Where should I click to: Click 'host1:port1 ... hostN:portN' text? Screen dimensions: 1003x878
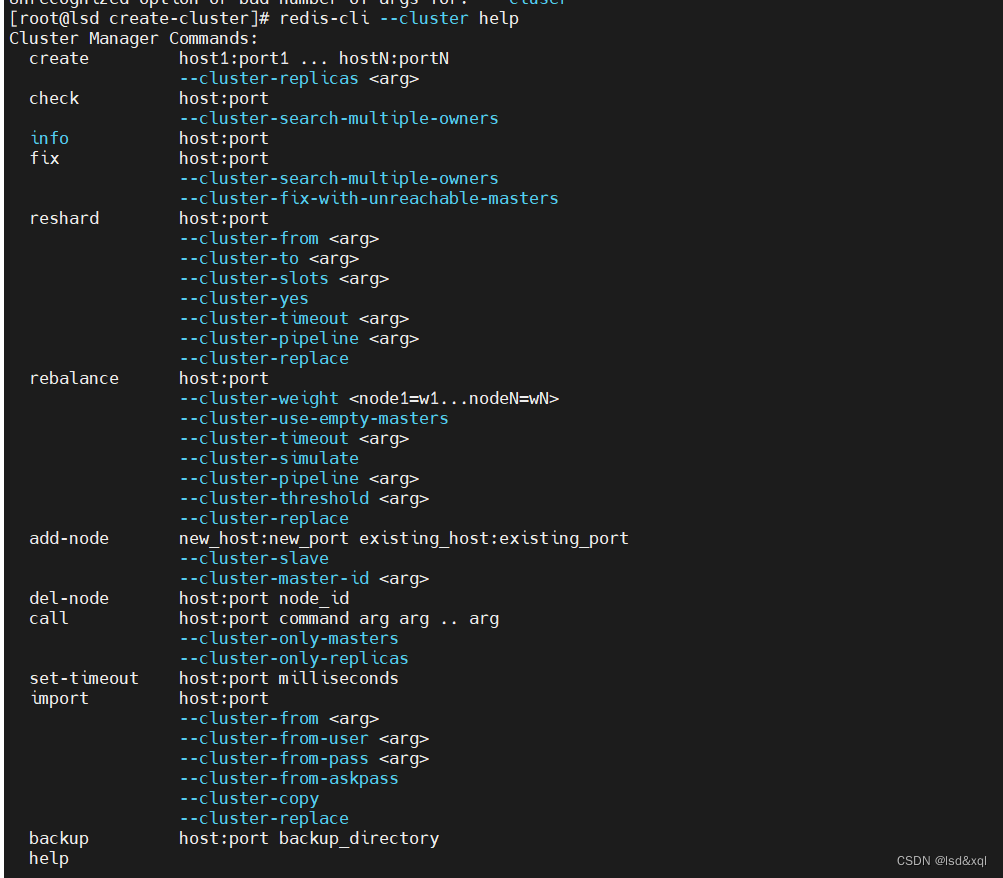313,58
